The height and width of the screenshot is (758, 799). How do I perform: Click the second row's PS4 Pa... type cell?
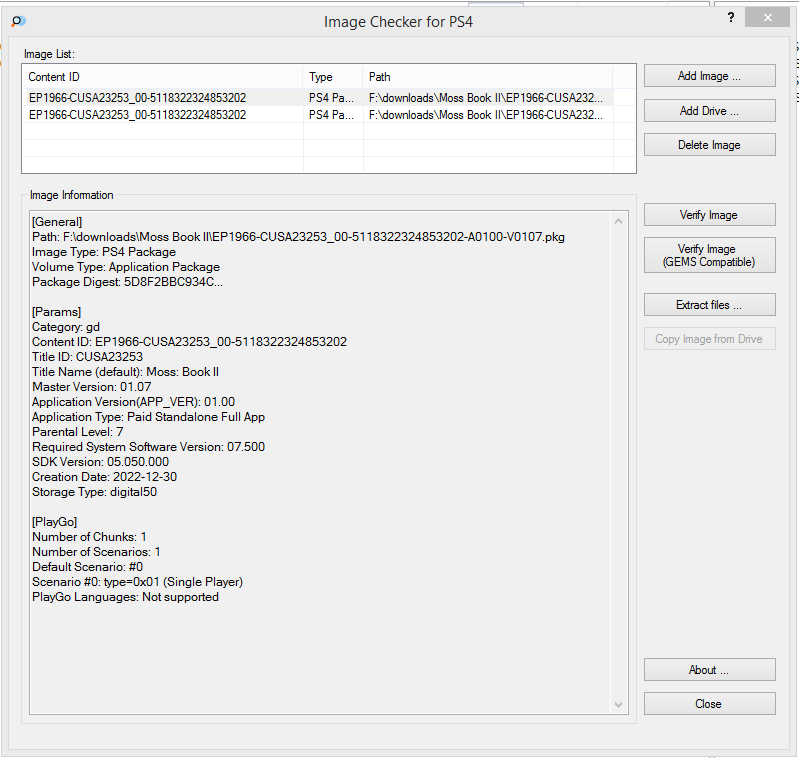[333, 115]
